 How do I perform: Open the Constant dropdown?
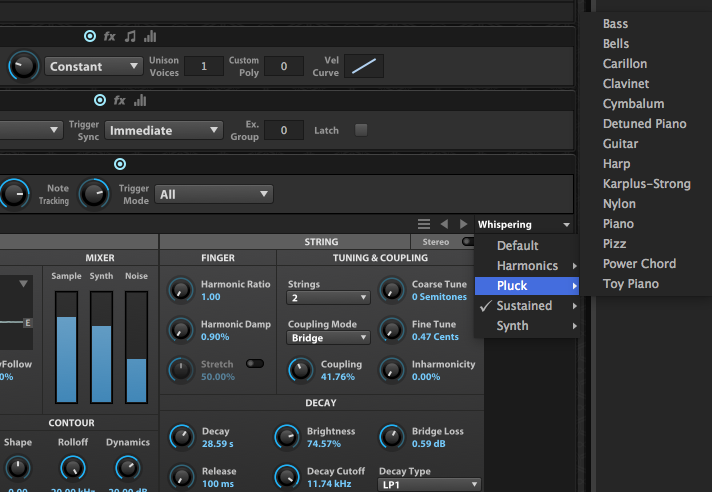[x=93, y=66]
